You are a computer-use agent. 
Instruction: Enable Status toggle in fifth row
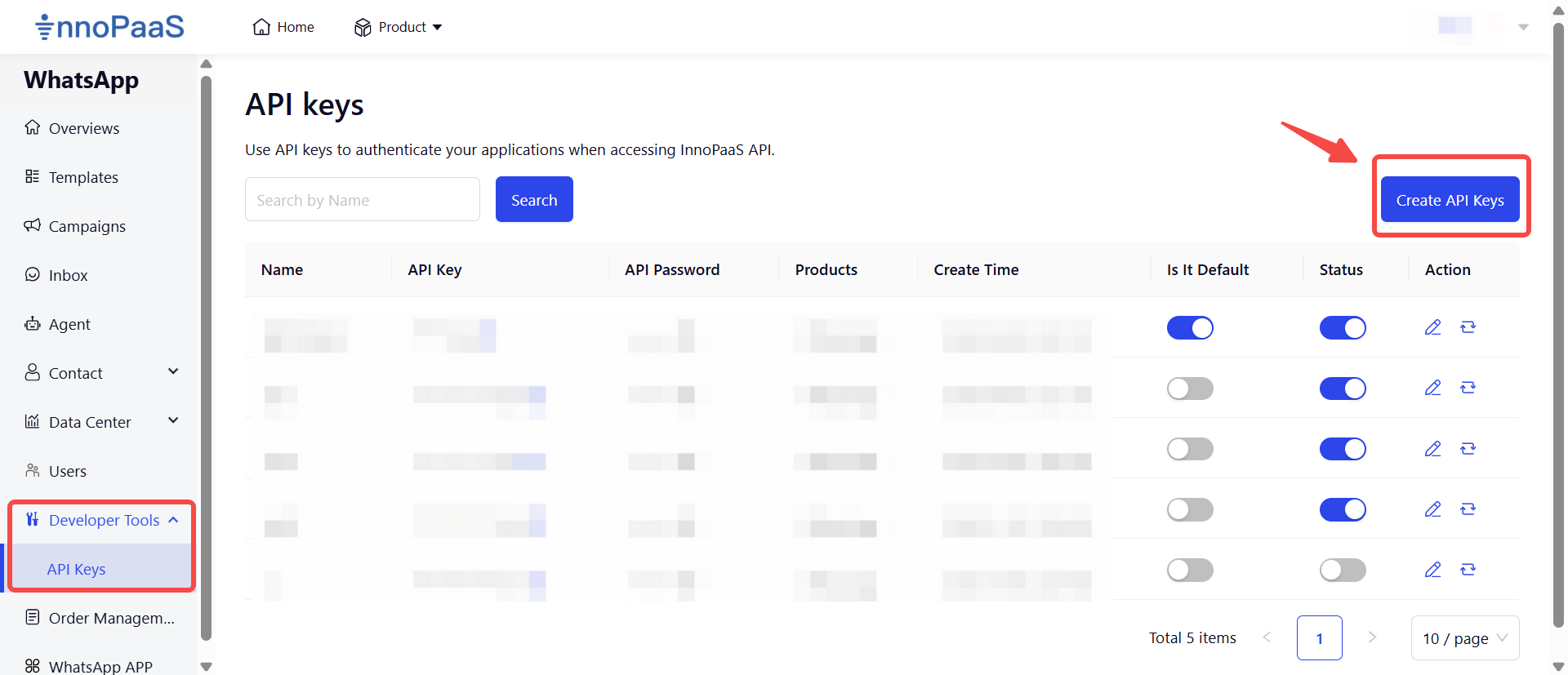coord(1343,570)
